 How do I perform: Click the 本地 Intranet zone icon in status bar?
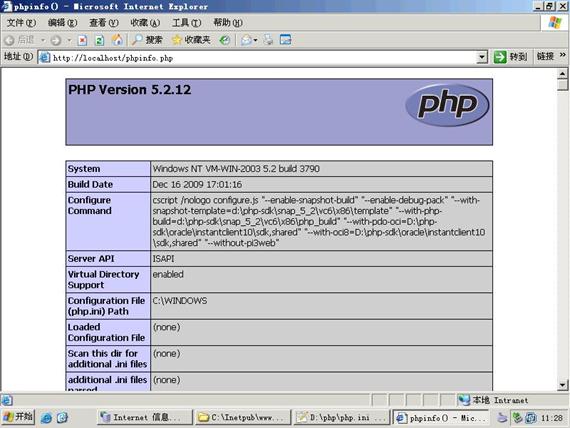pyautogui.click(x=464, y=400)
